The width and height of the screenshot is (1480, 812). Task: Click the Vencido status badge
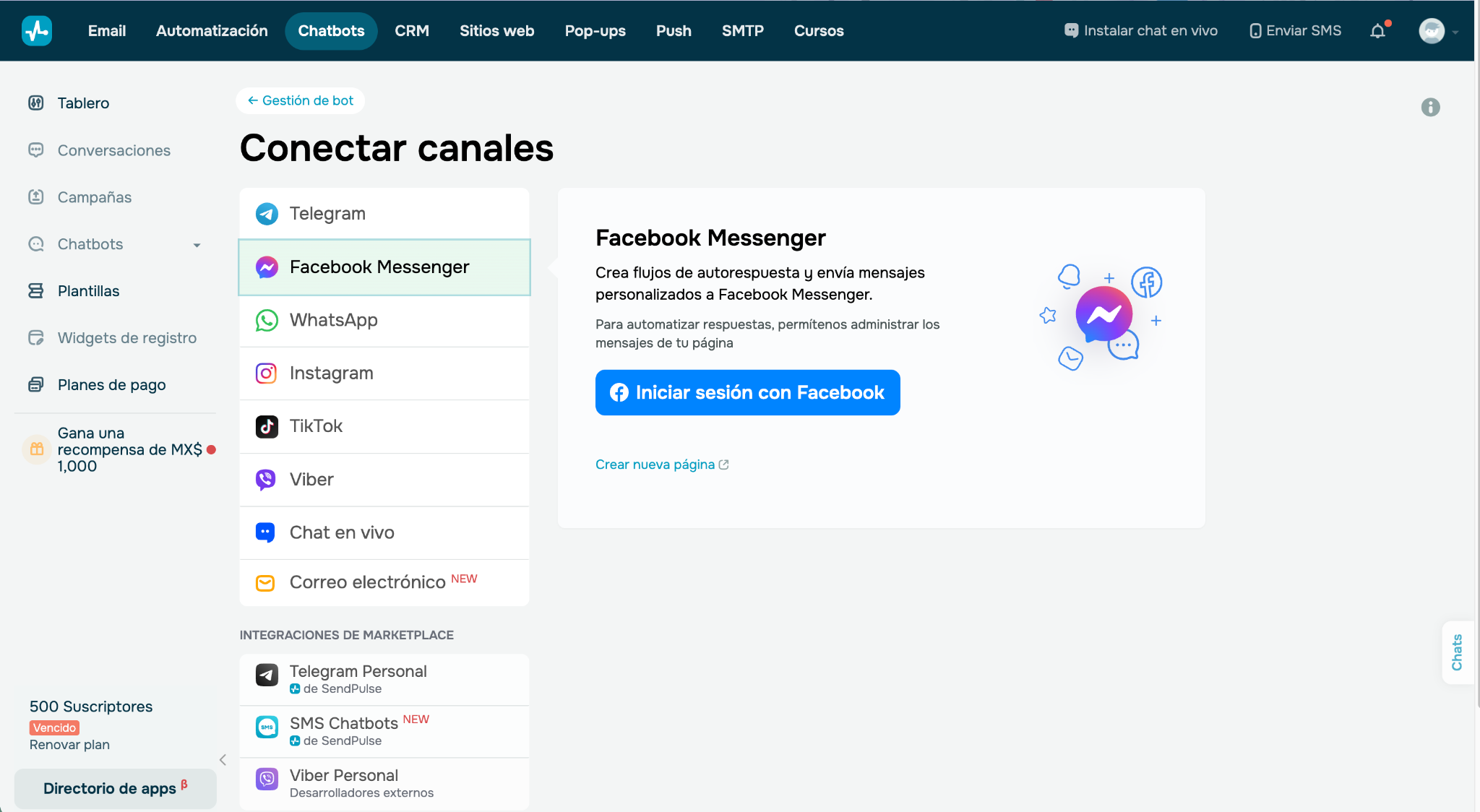(x=54, y=727)
